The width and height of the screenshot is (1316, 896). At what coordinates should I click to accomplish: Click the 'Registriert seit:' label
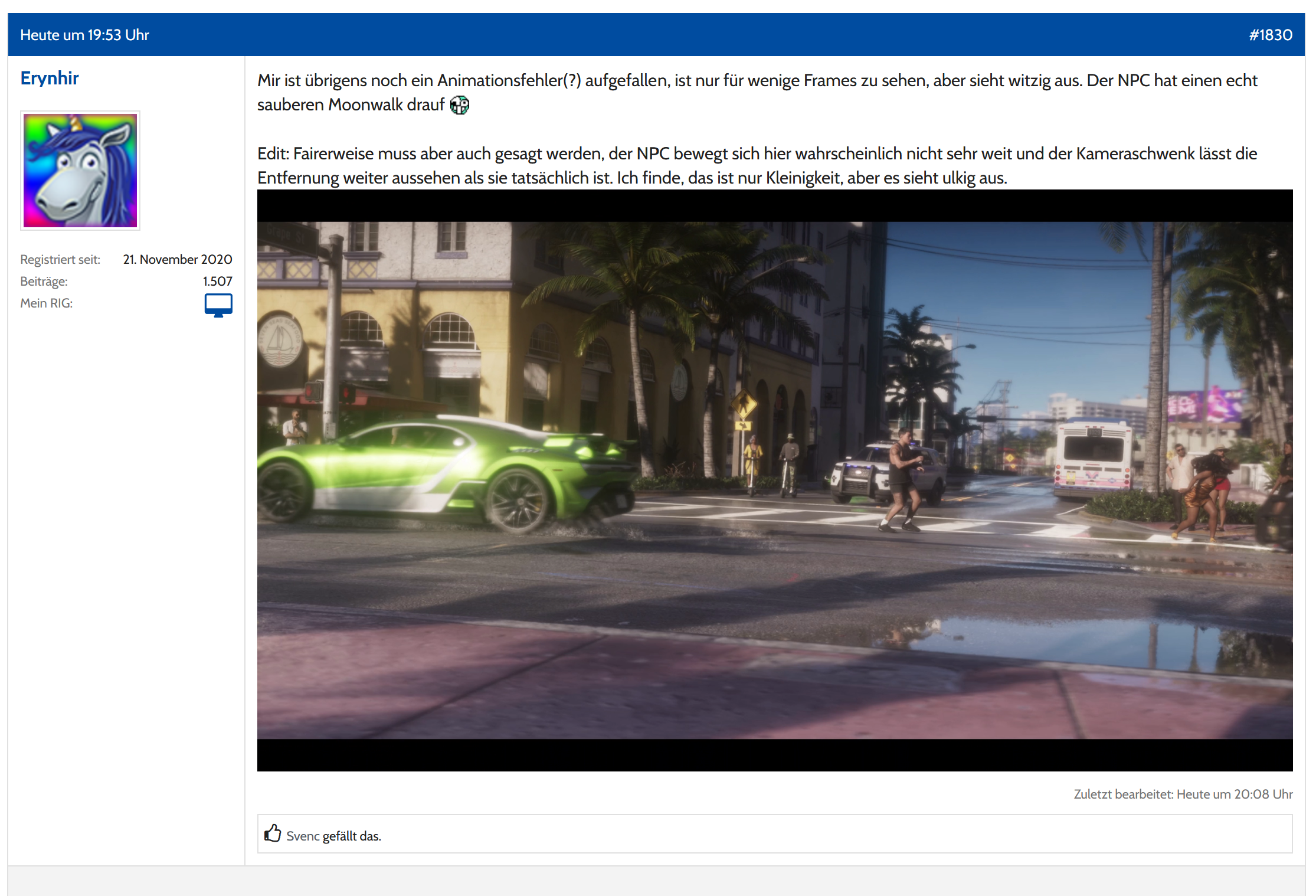(60, 259)
